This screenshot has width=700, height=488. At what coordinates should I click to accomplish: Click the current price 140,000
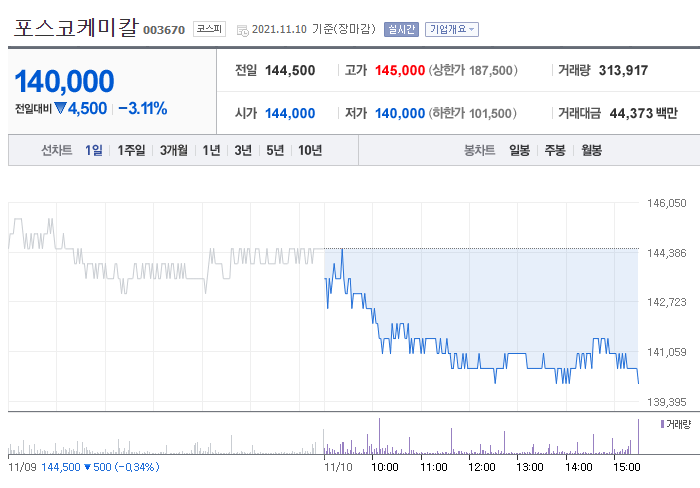(x=64, y=81)
